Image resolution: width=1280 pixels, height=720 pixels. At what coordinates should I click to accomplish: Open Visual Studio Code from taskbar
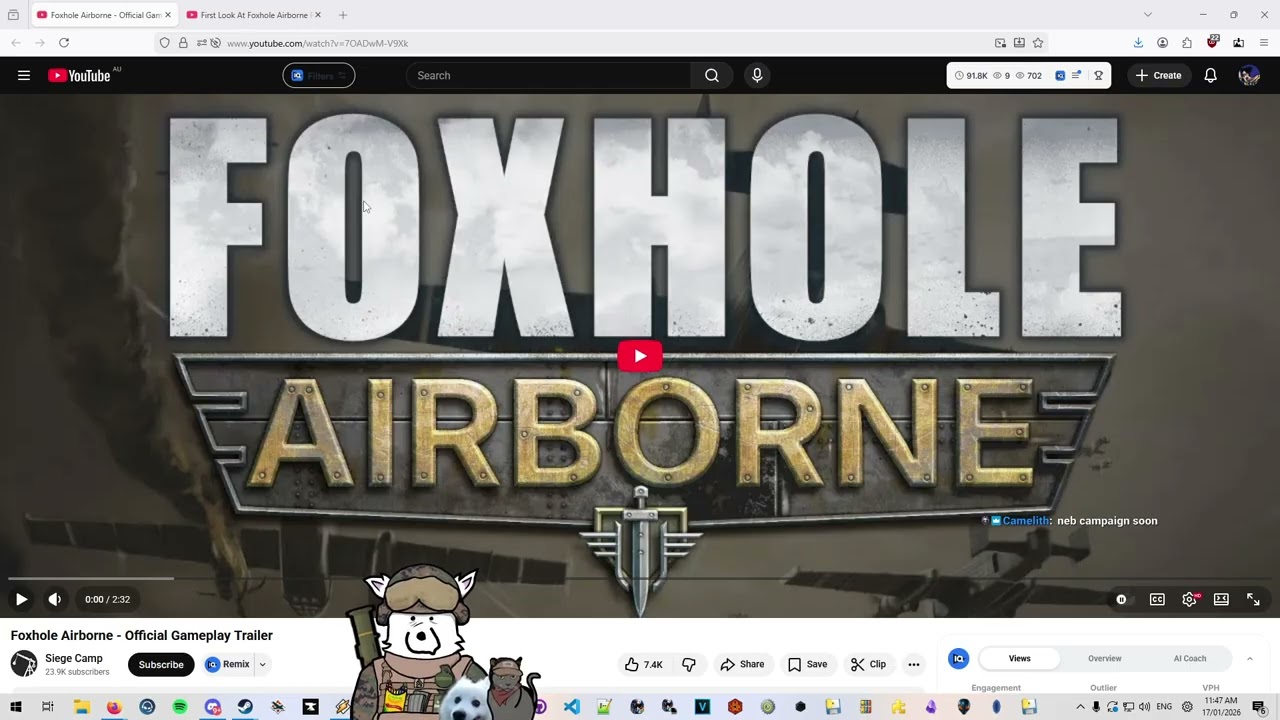pos(571,707)
